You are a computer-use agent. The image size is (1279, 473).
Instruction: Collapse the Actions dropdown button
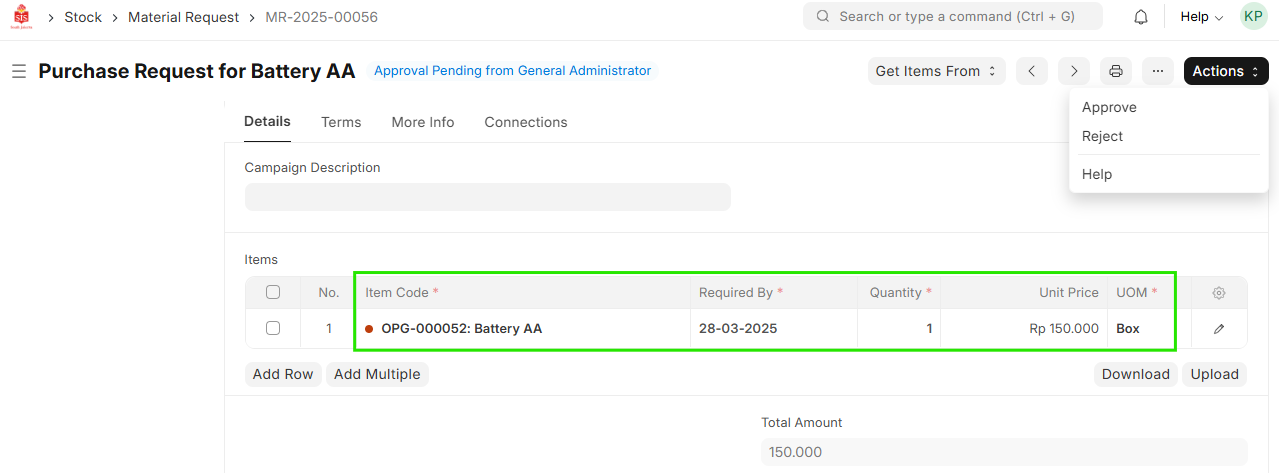pyautogui.click(x=1225, y=71)
